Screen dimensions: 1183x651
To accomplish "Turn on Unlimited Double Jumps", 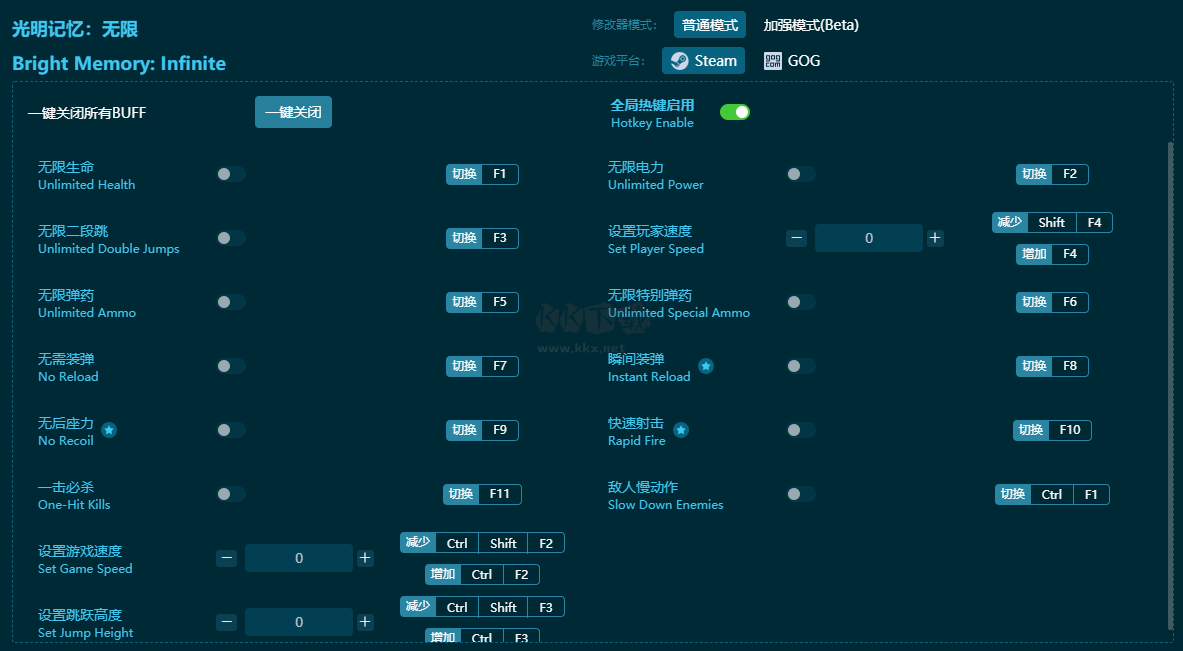I will [x=231, y=238].
